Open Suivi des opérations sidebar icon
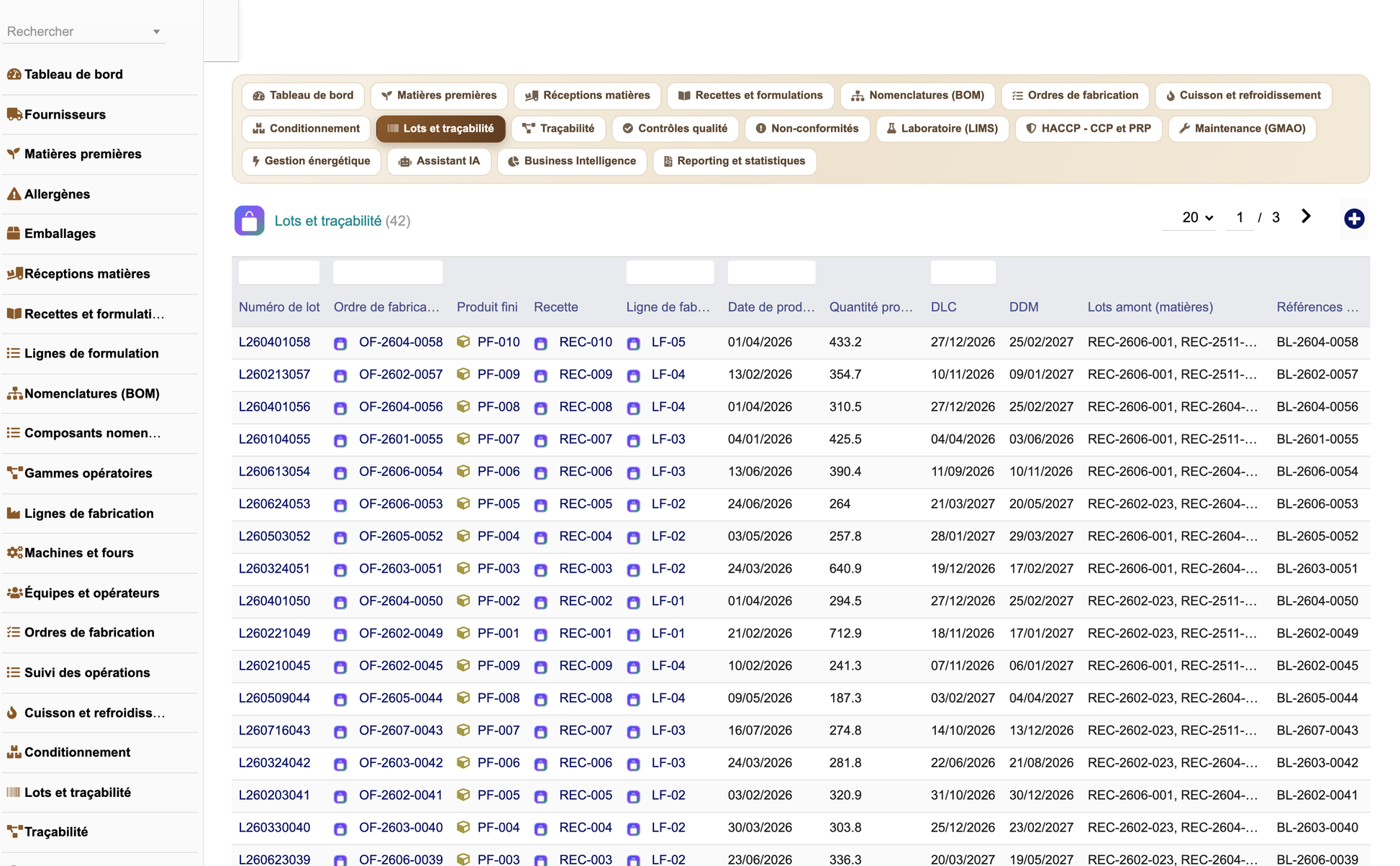 tap(14, 673)
